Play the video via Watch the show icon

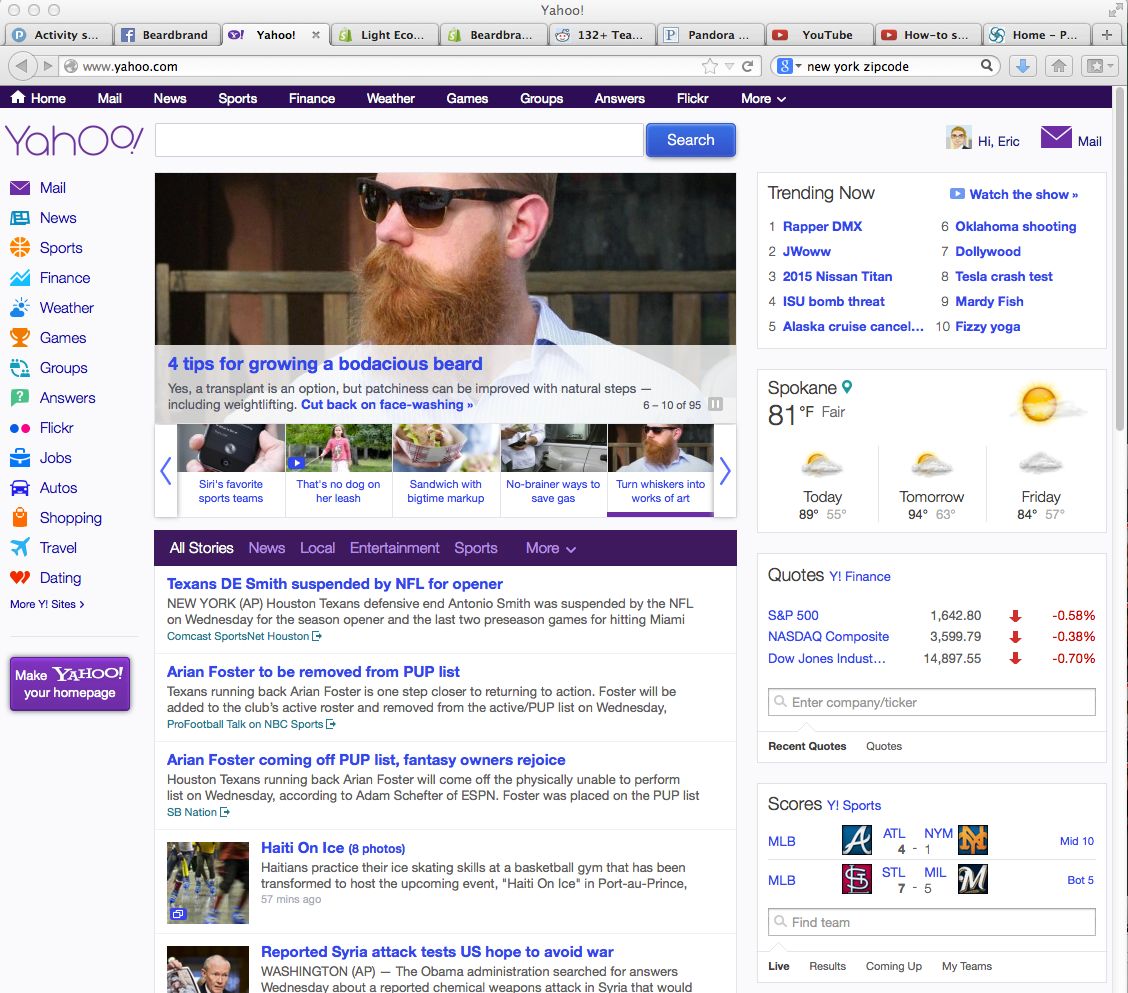(x=957, y=194)
